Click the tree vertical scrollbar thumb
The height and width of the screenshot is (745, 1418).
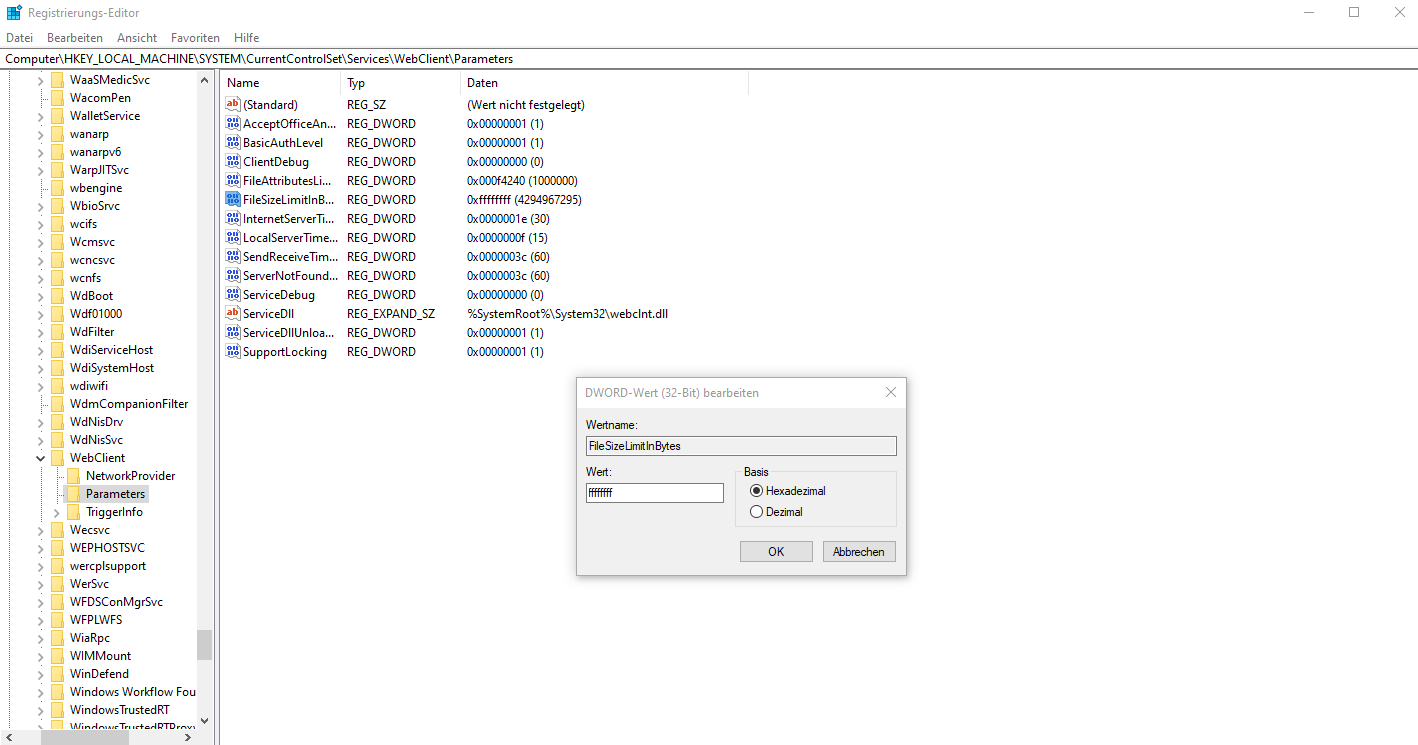pyautogui.click(x=204, y=645)
